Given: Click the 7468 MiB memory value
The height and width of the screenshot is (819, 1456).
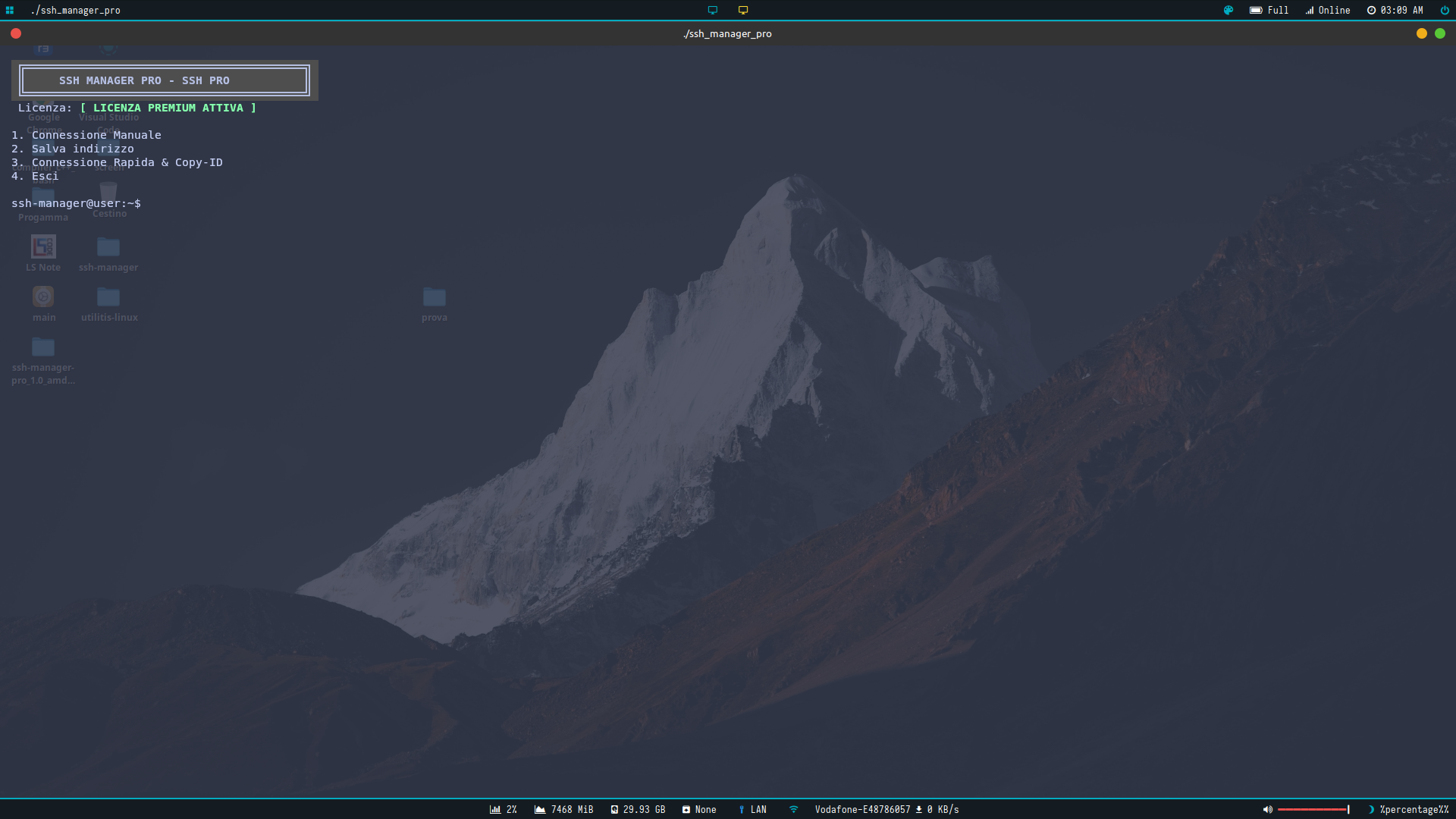Looking at the screenshot, I should coord(573,810).
